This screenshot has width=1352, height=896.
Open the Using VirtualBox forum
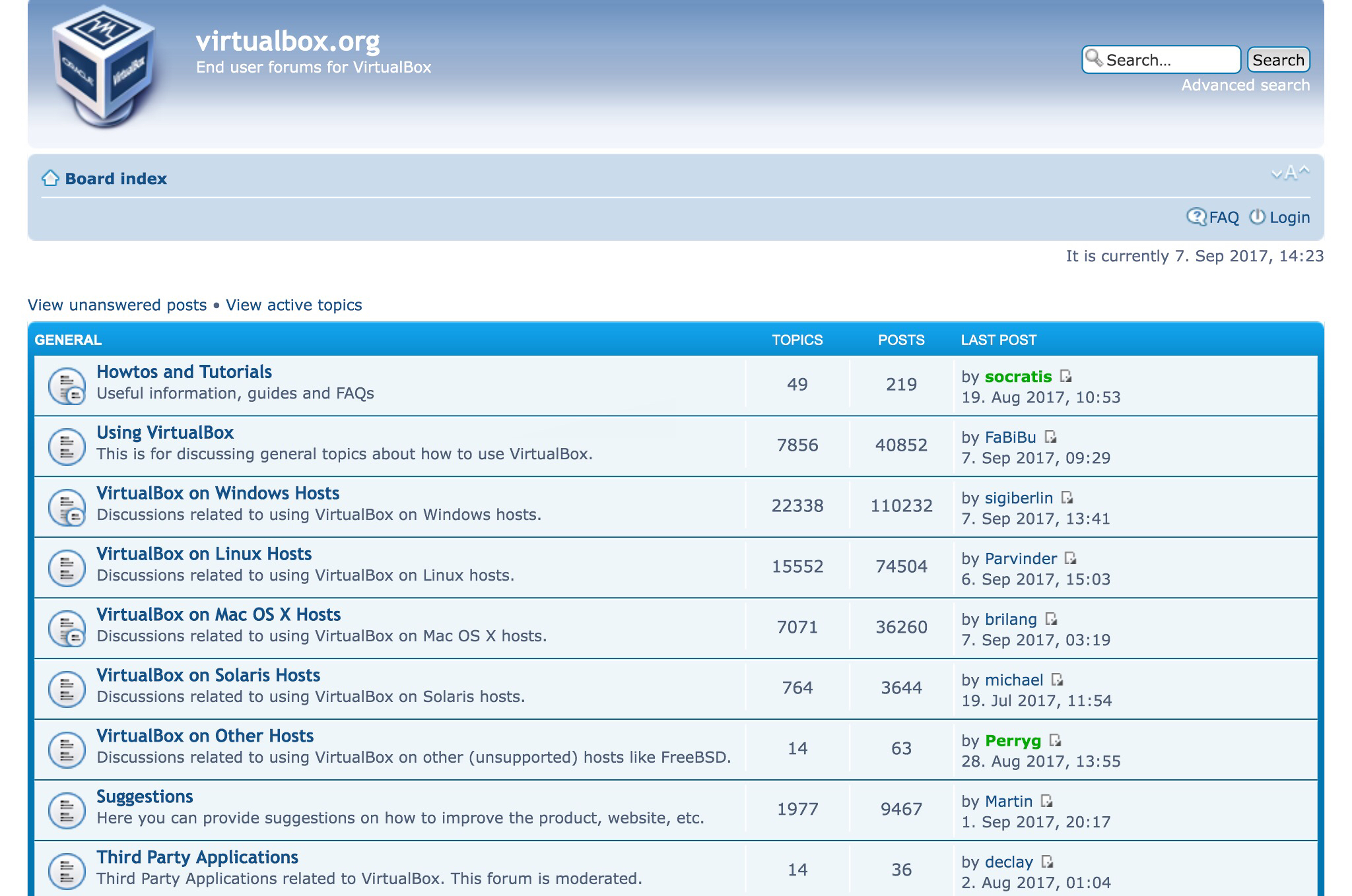point(165,433)
